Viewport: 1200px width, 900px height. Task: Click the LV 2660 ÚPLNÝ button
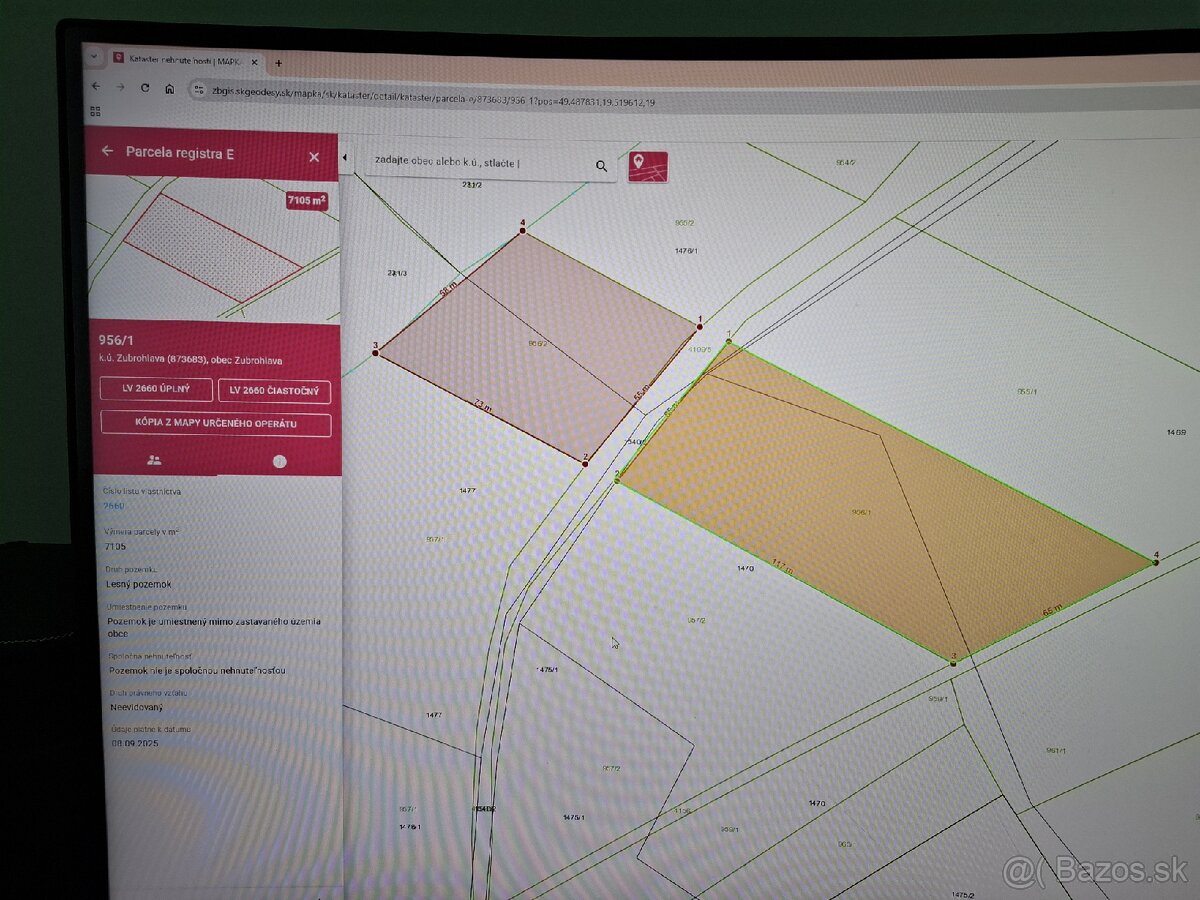pyautogui.click(x=156, y=389)
